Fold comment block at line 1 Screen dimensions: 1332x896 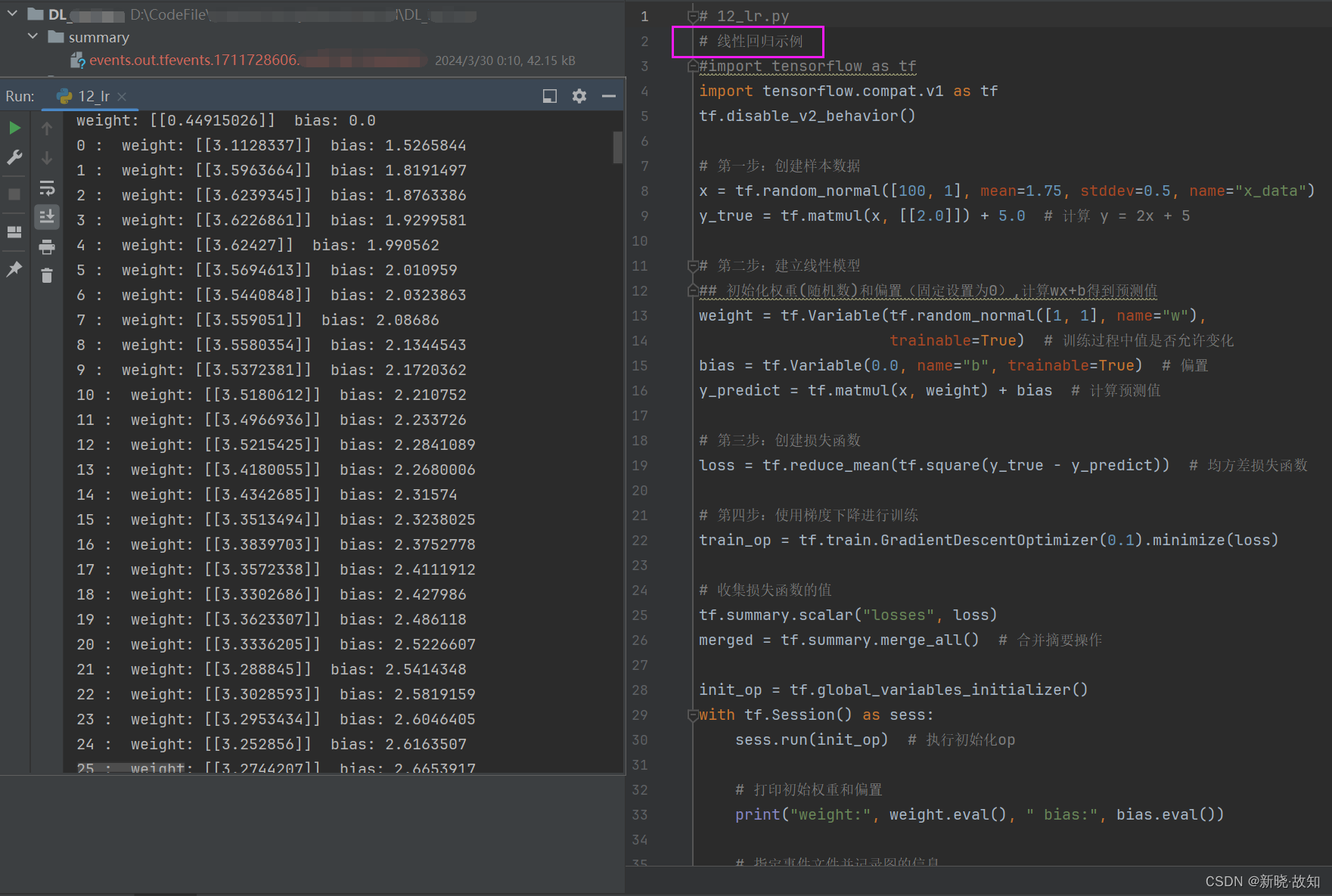click(x=692, y=17)
